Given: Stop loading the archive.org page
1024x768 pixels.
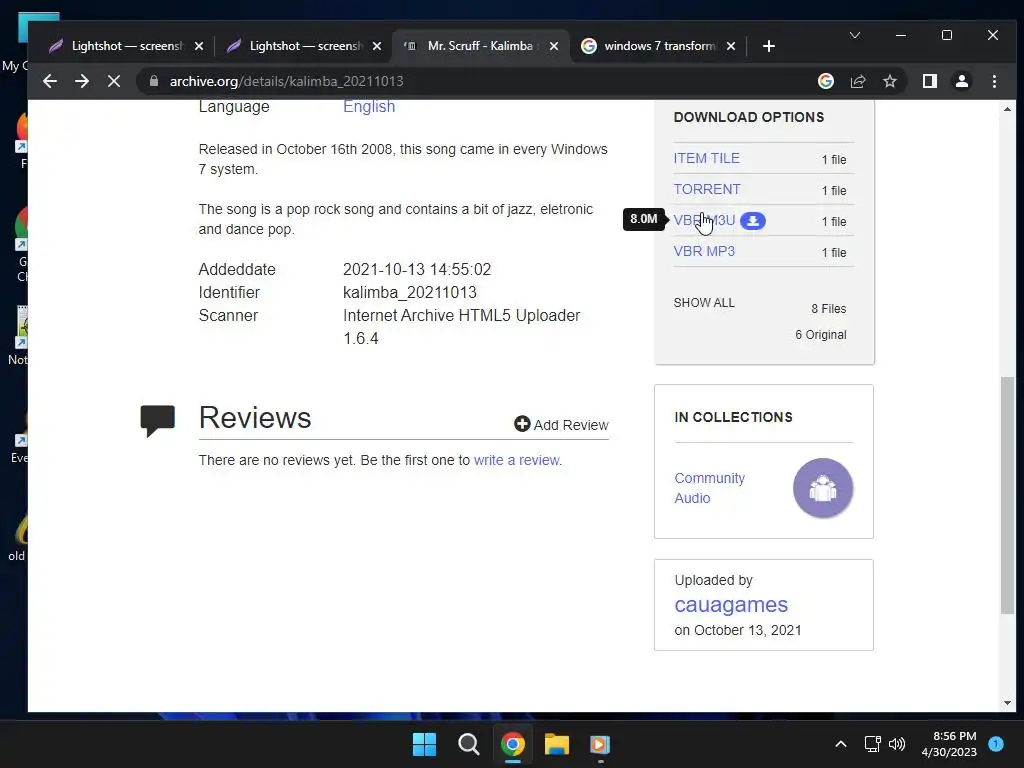Looking at the screenshot, I should pyautogui.click(x=114, y=81).
